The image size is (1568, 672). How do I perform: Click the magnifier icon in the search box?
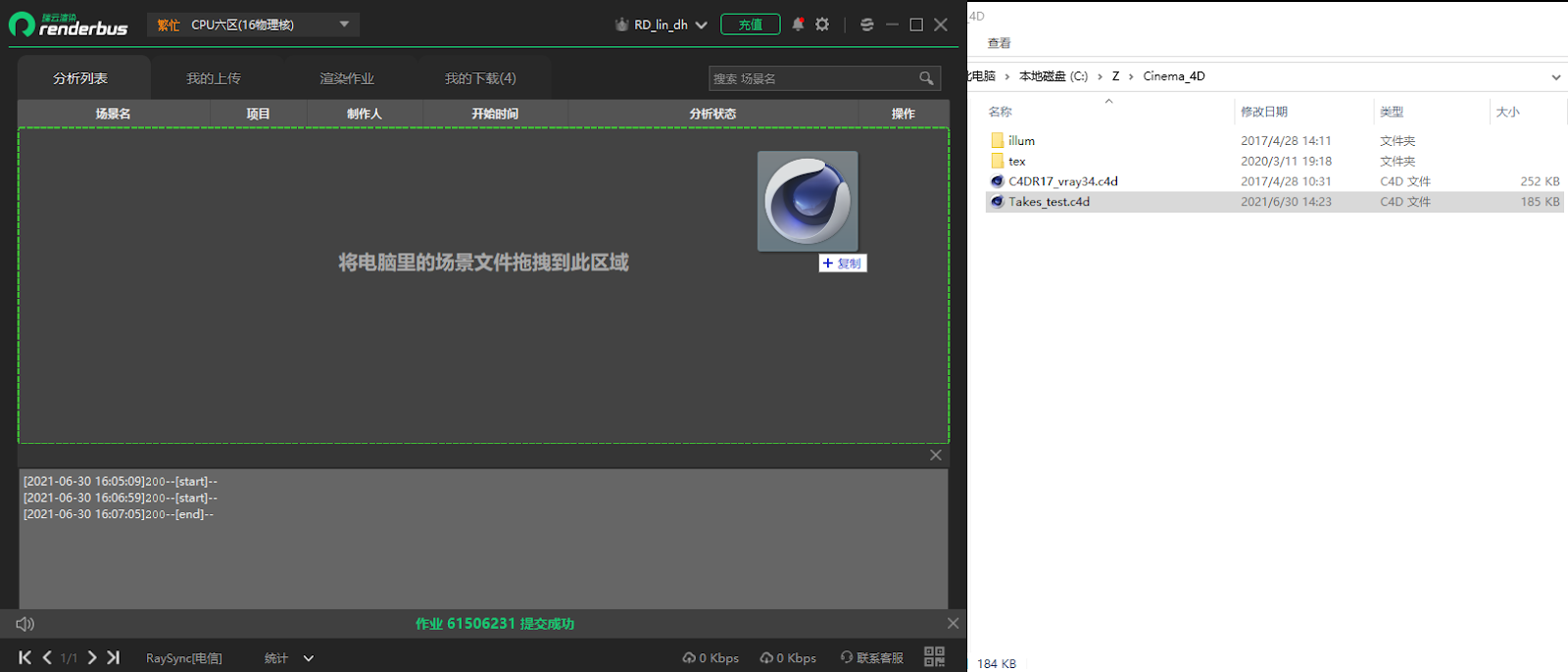[926, 78]
